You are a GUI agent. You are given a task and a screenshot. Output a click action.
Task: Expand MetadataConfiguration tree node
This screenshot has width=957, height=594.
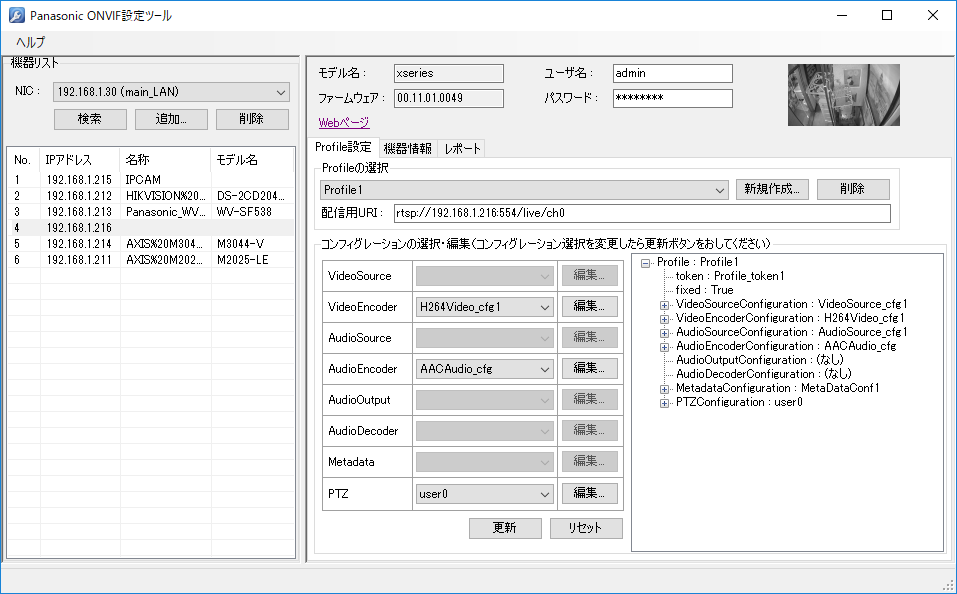click(x=664, y=389)
